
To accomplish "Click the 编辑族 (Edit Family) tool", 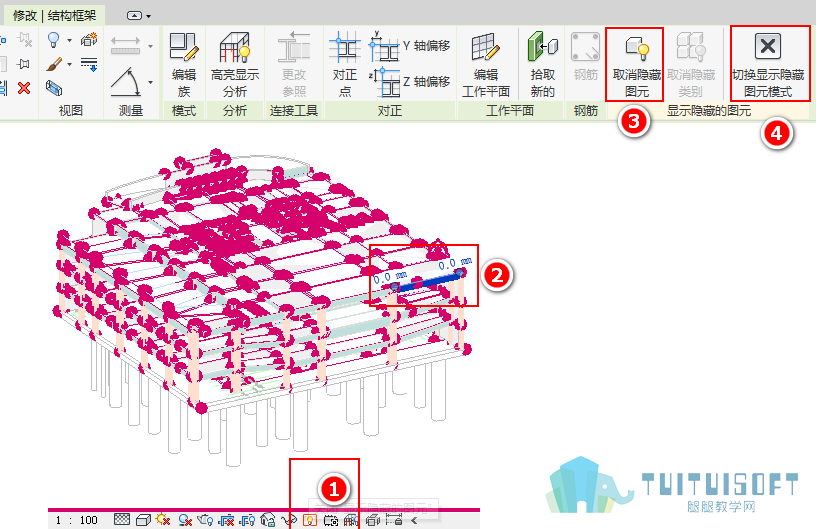I will (184, 64).
